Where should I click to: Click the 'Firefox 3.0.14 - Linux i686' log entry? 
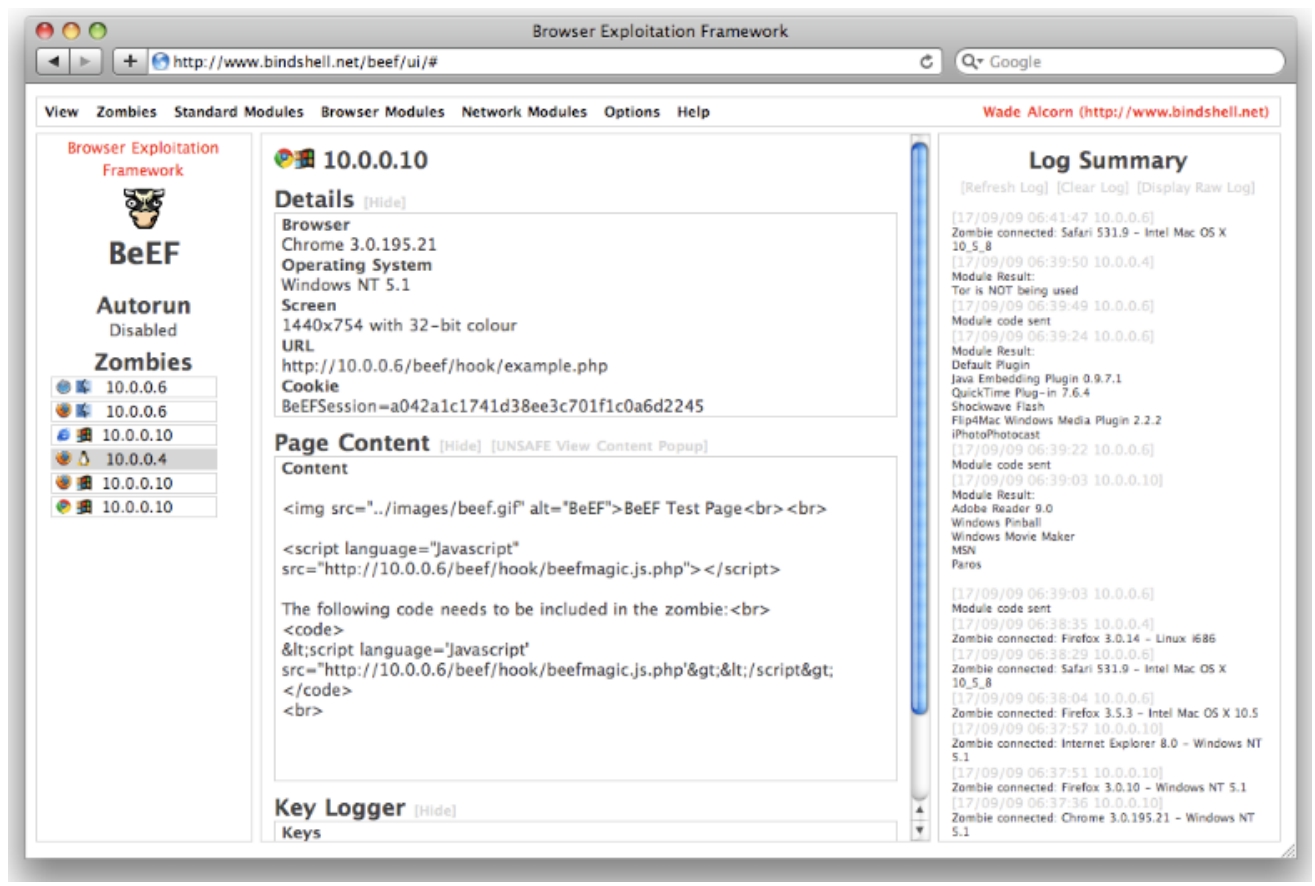click(1084, 638)
